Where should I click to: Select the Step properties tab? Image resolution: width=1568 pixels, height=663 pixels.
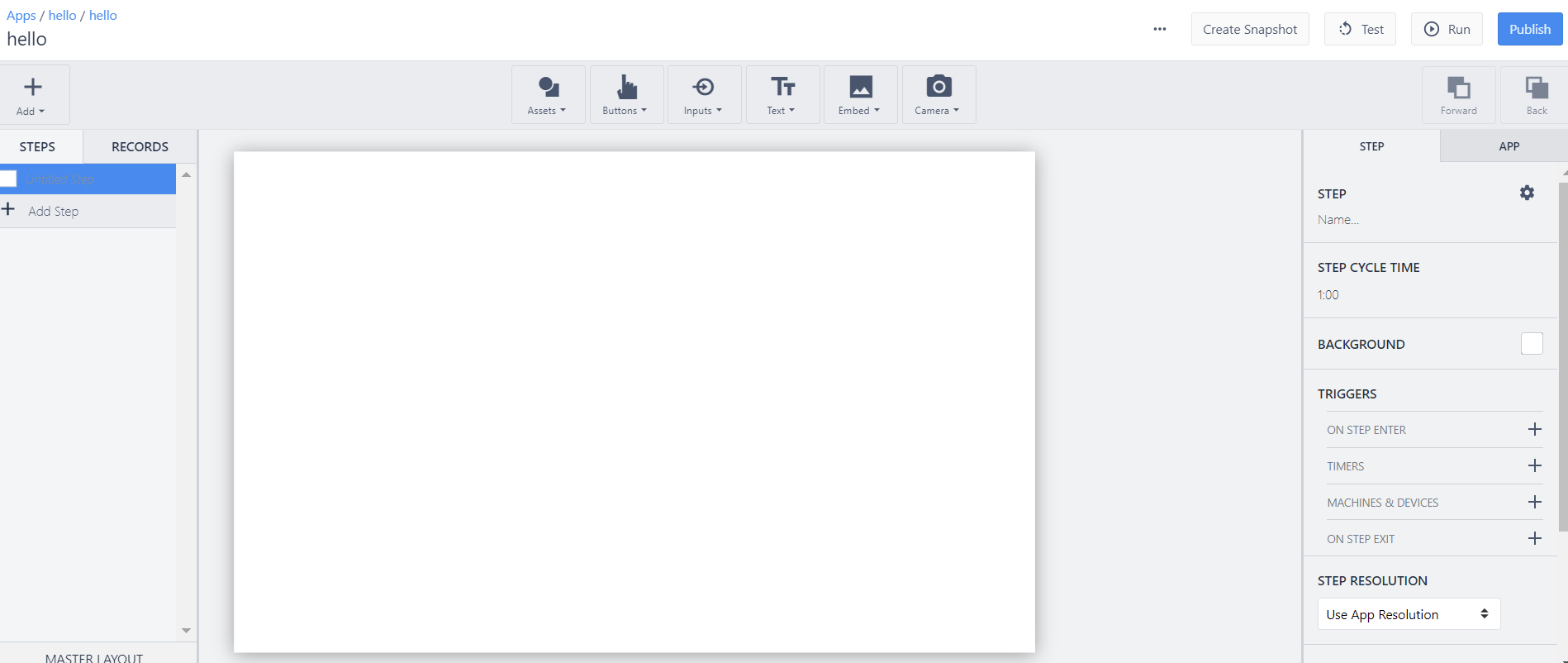[x=1371, y=146]
